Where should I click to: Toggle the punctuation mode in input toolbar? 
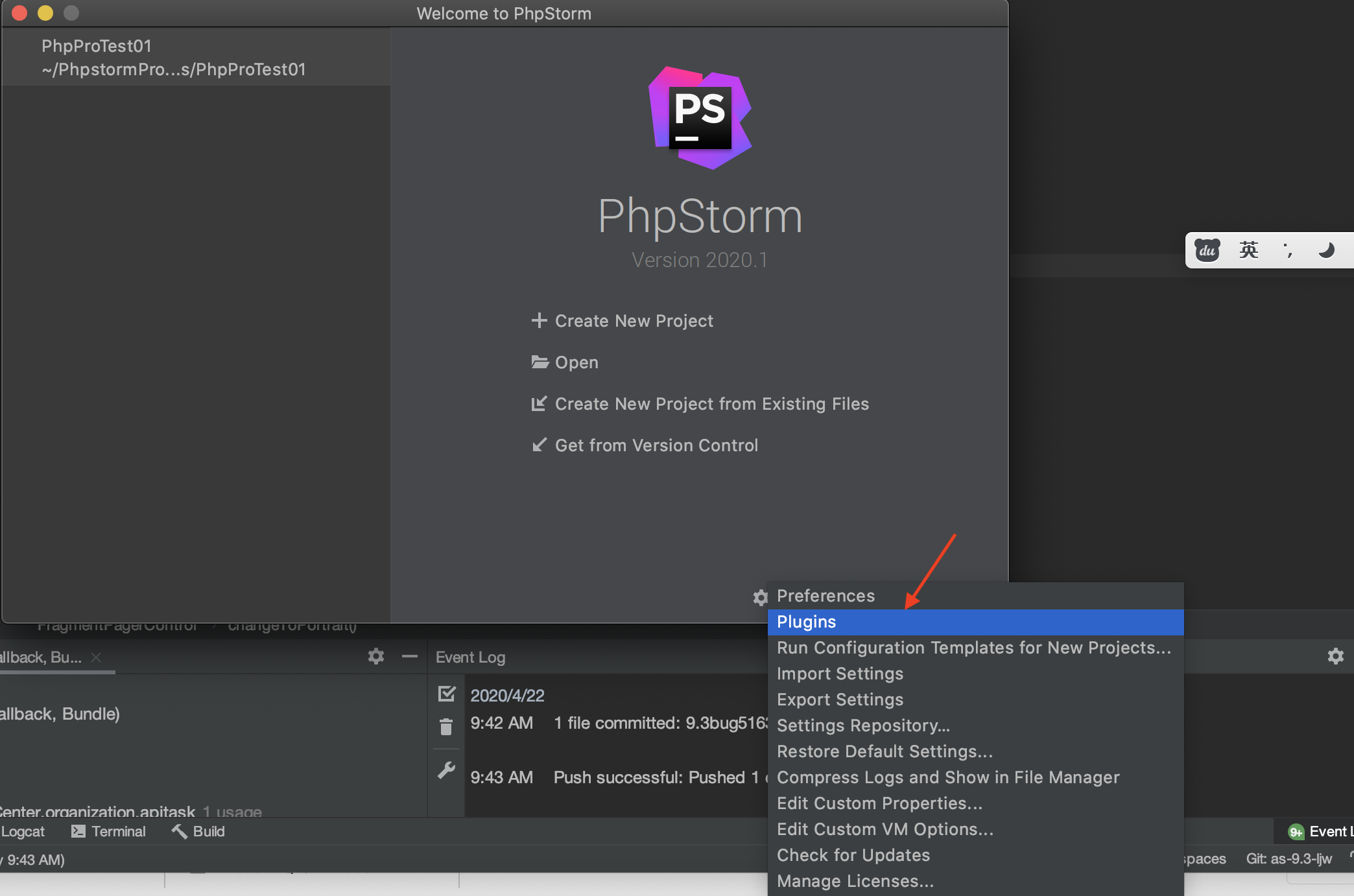(1287, 250)
